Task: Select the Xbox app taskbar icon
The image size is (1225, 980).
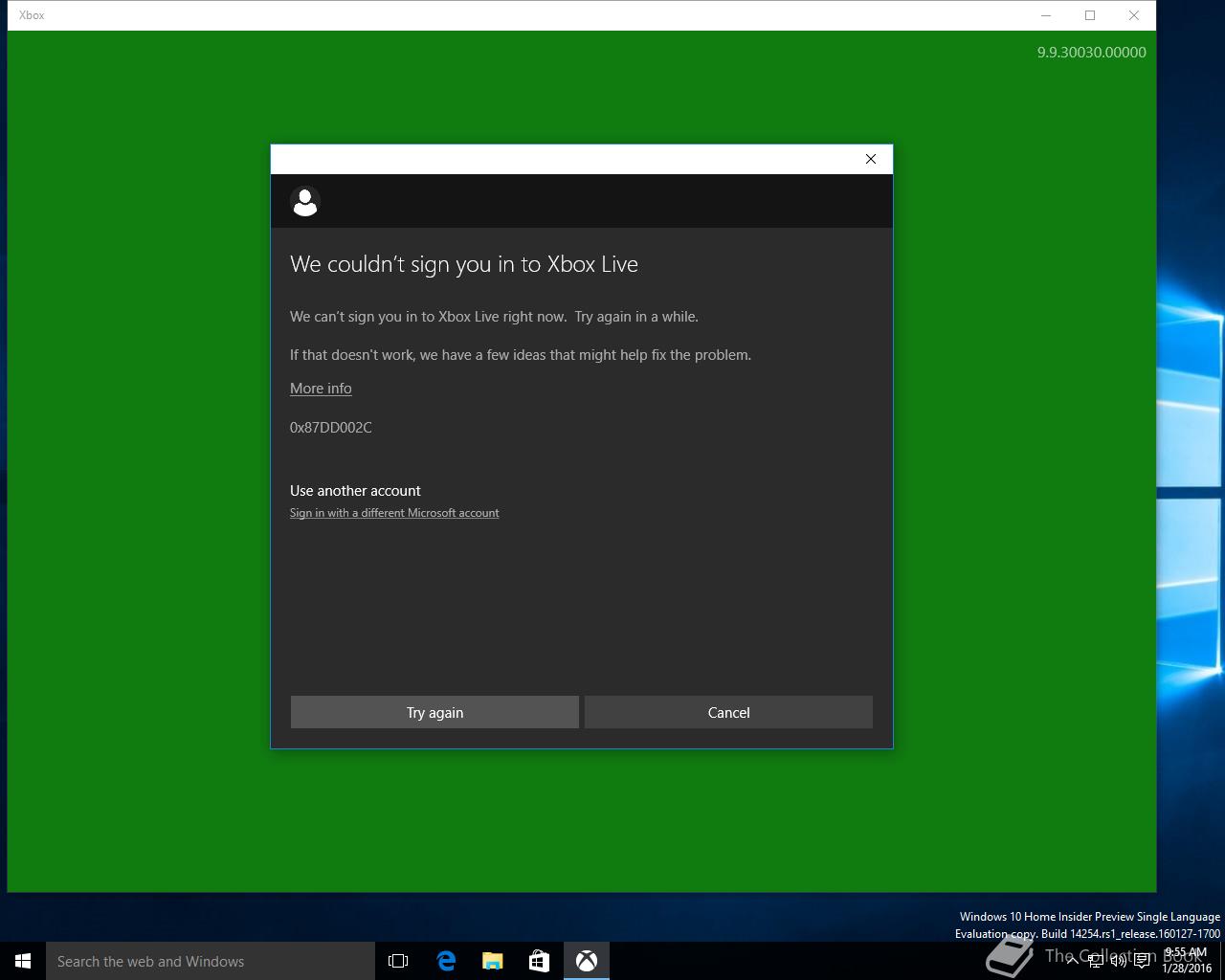Action: pyautogui.click(x=587, y=961)
